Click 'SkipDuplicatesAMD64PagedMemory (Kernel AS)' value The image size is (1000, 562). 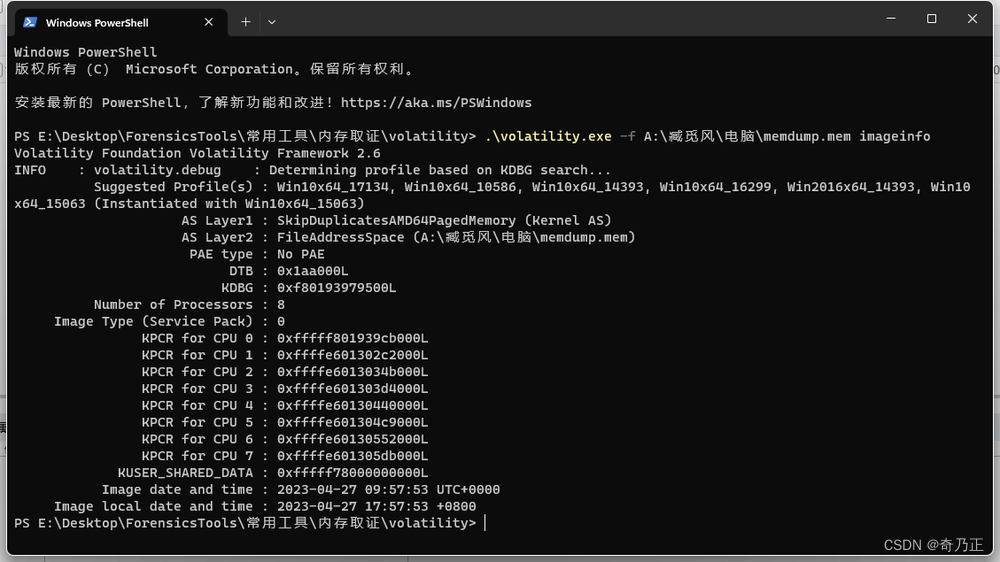coord(444,221)
